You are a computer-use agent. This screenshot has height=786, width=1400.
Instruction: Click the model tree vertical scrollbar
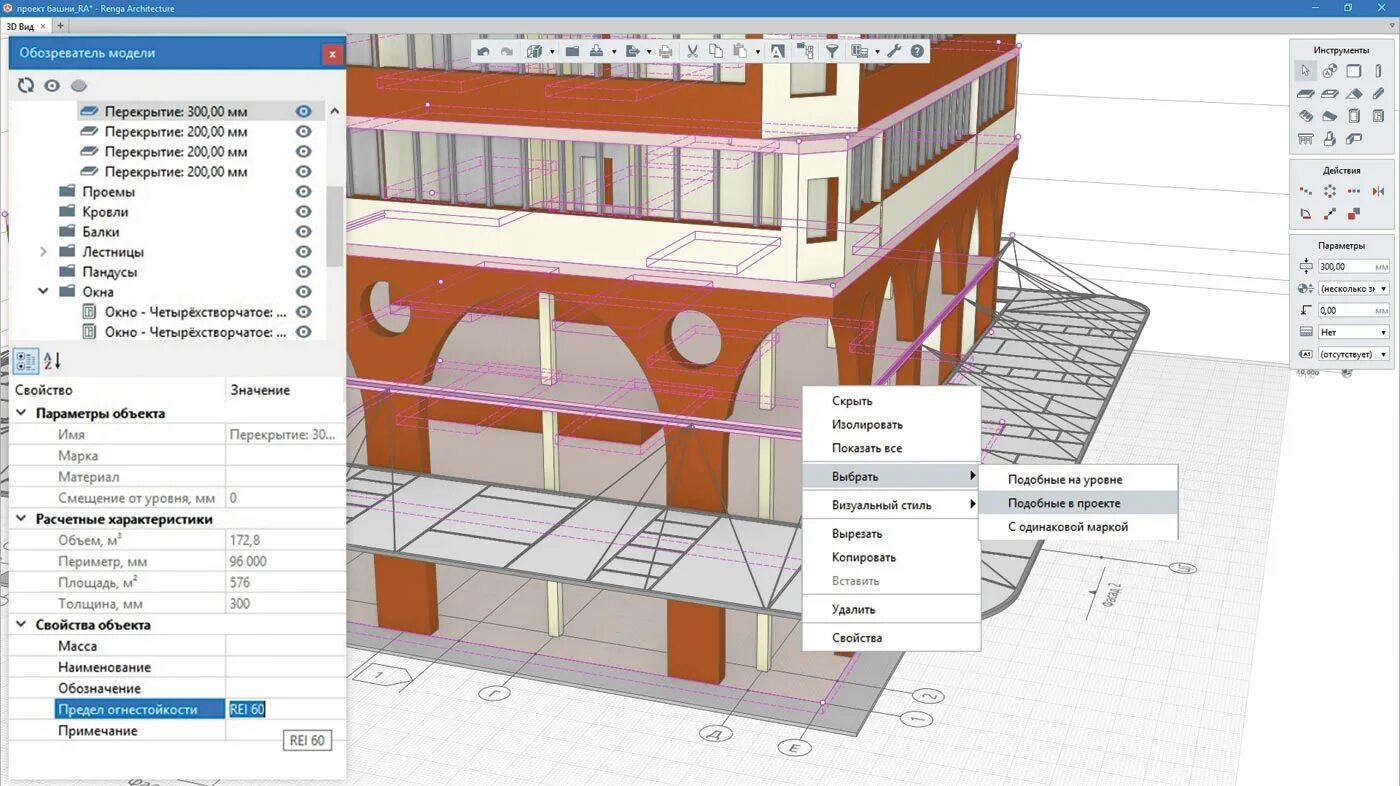click(334, 225)
